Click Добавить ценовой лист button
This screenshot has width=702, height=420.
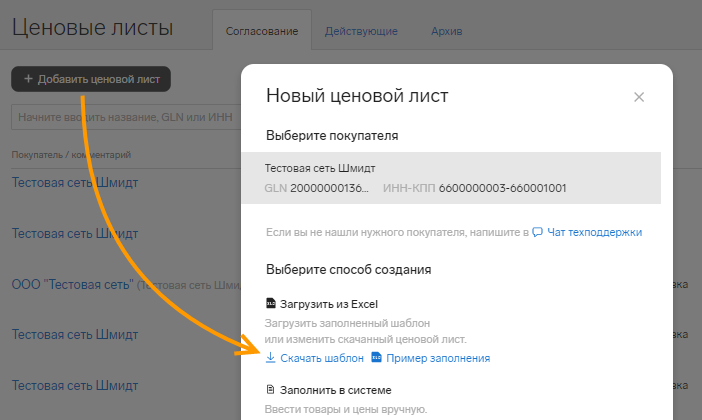pos(91,79)
